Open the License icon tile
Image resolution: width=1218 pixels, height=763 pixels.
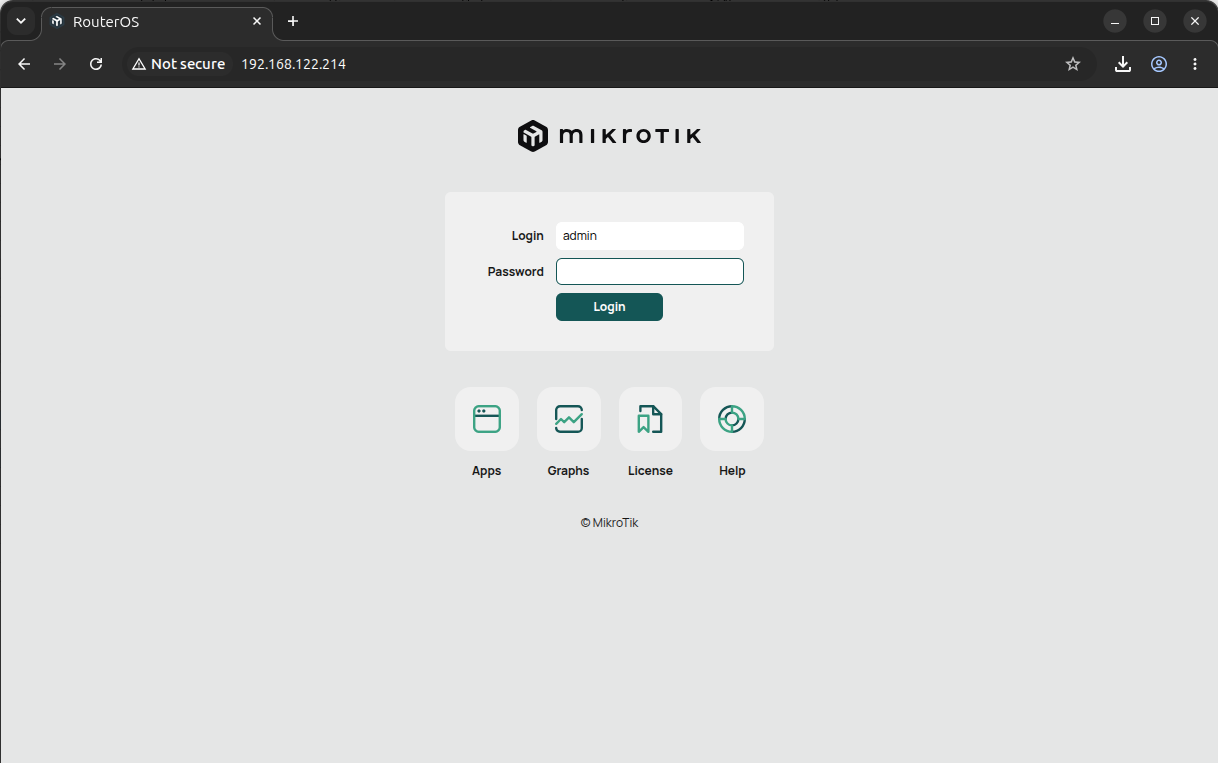[650, 419]
